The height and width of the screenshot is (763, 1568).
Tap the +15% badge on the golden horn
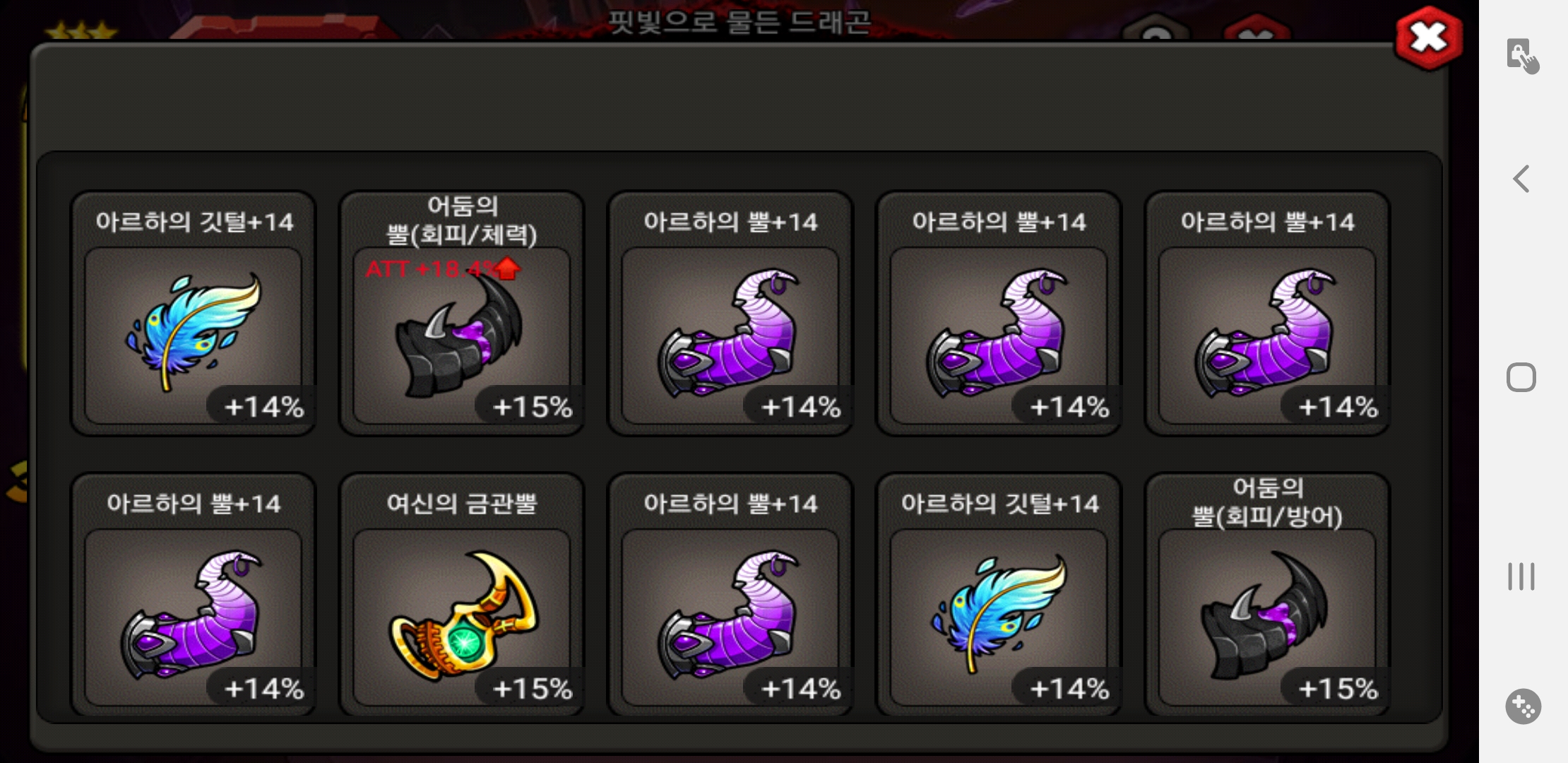point(531,688)
